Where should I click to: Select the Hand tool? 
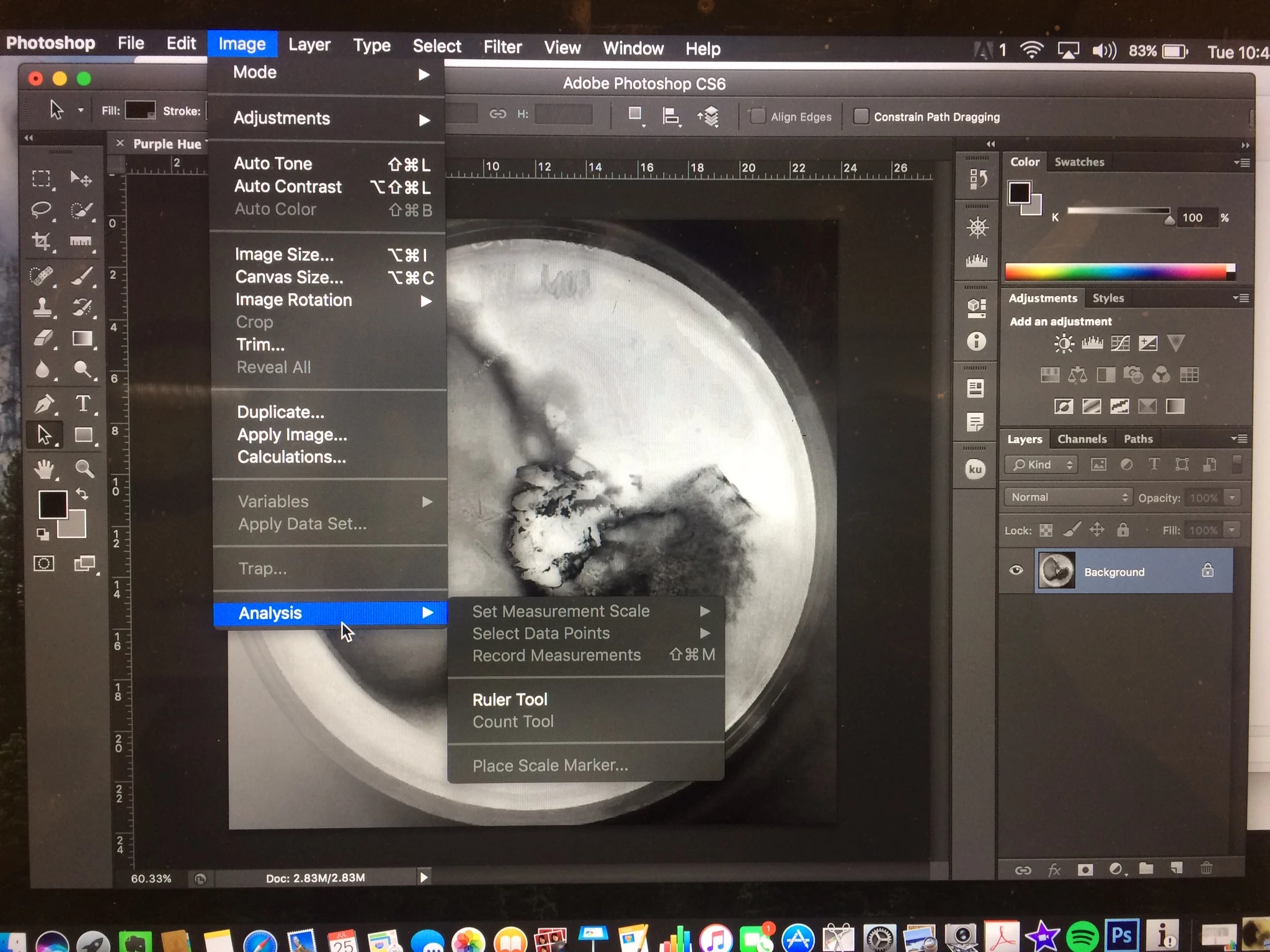(44, 469)
